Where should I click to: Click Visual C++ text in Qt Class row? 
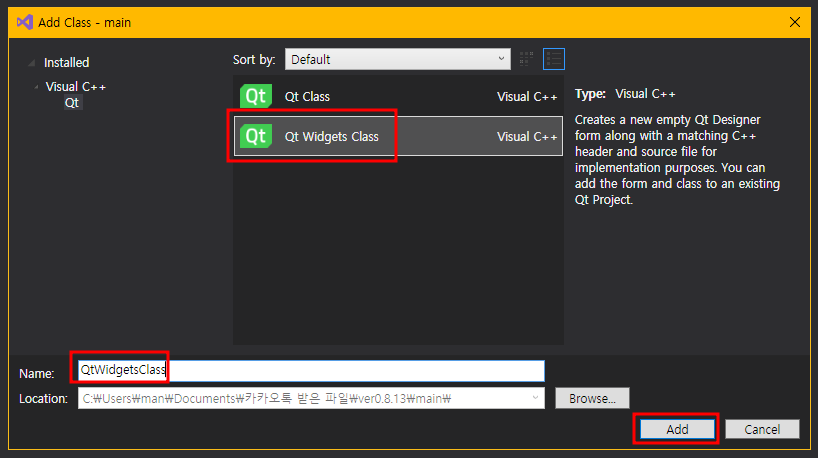coord(527,97)
